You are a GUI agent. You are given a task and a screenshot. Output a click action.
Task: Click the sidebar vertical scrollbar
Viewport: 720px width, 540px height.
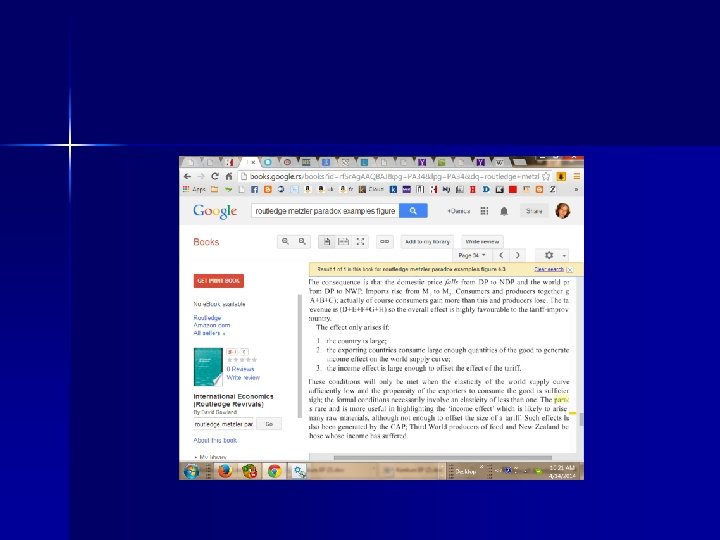click(x=300, y=356)
